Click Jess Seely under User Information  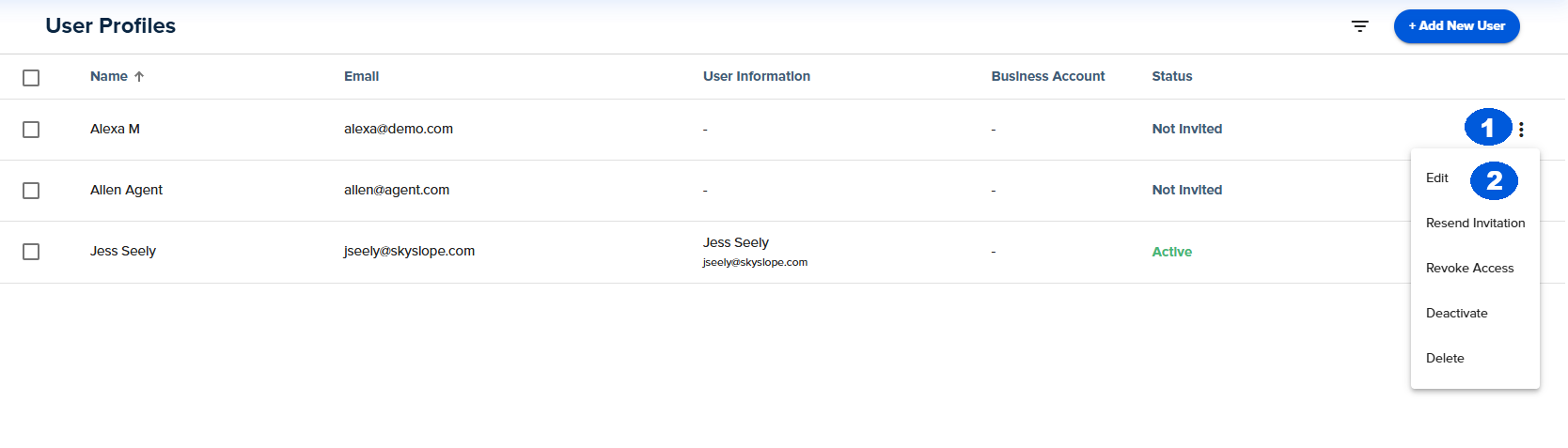tap(736, 243)
